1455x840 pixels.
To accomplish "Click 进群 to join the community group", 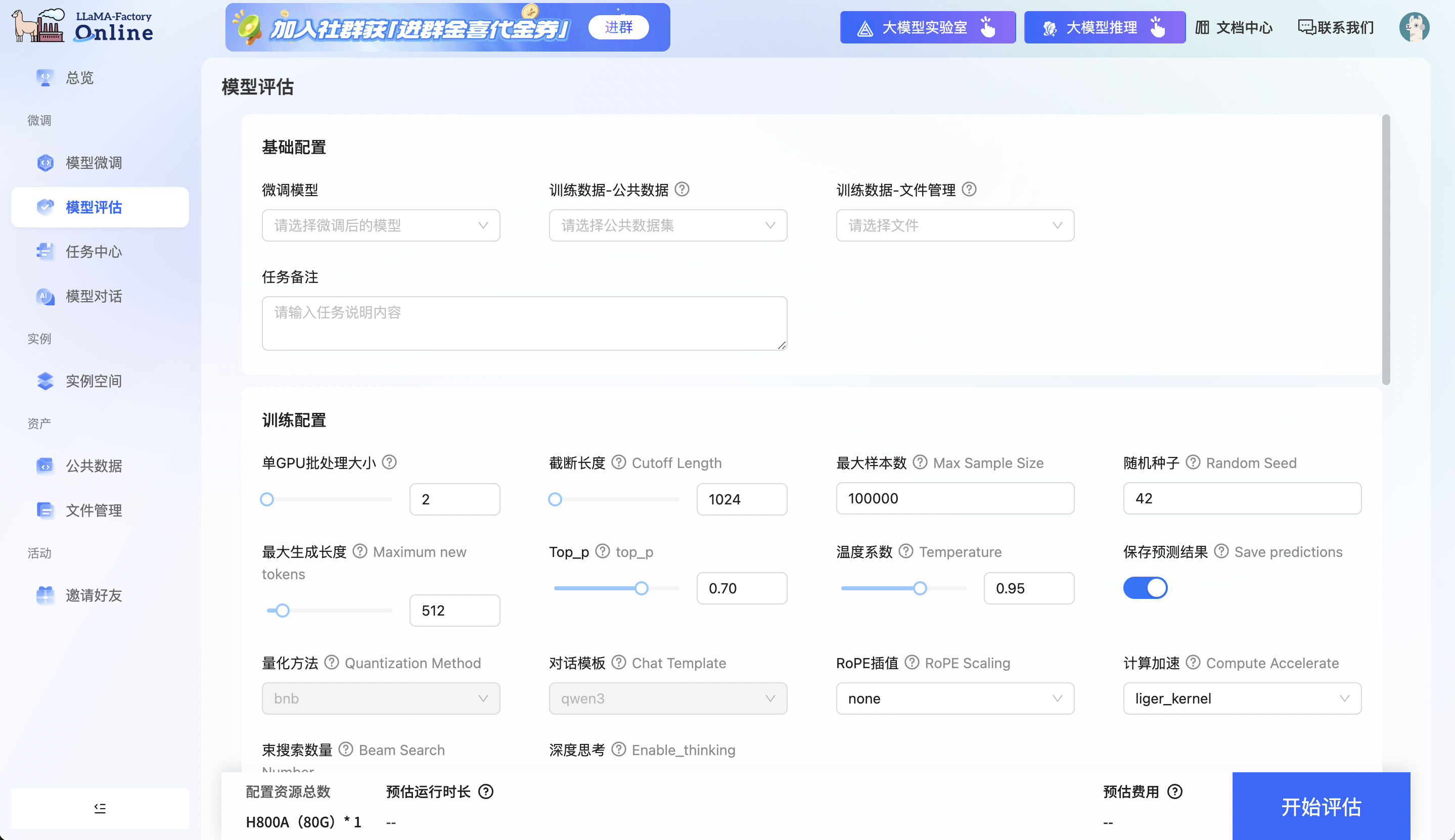I will (x=618, y=27).
